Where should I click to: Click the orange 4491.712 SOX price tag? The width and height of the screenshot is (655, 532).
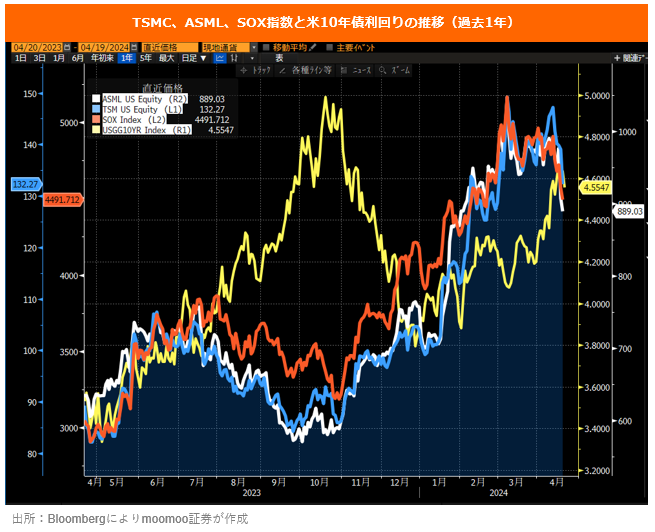(x=63, y=200)
